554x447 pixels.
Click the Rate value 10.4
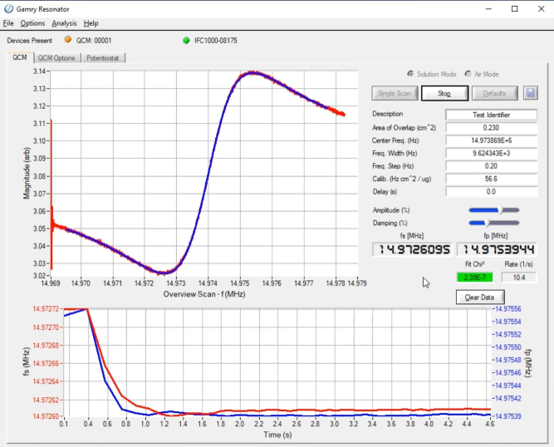pos(519,277)
